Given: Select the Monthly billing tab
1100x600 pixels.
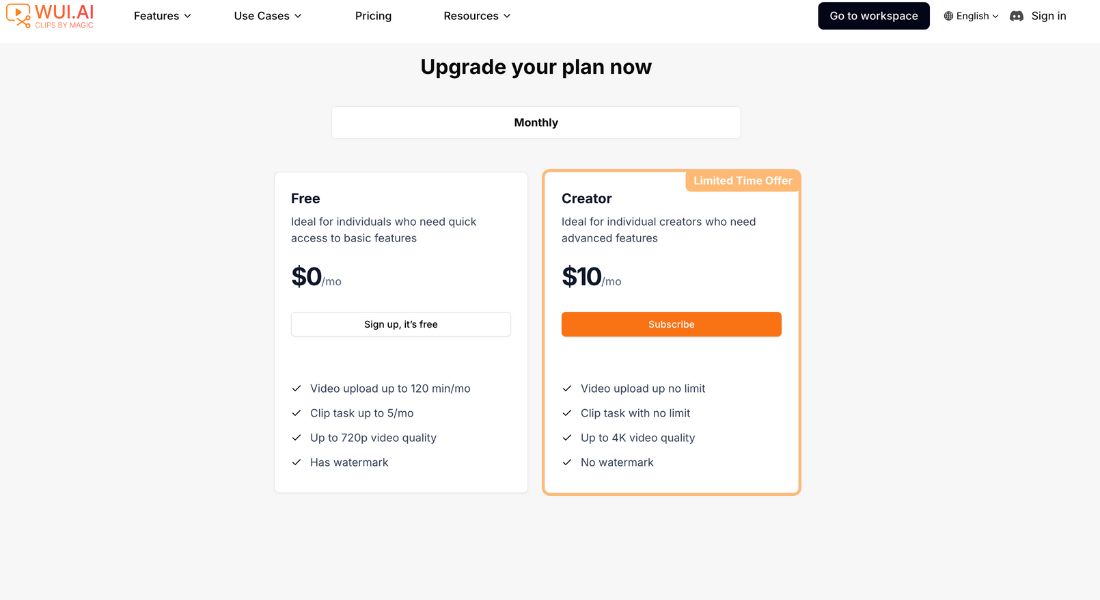Looking at the screenshot, I should (536, 122).
